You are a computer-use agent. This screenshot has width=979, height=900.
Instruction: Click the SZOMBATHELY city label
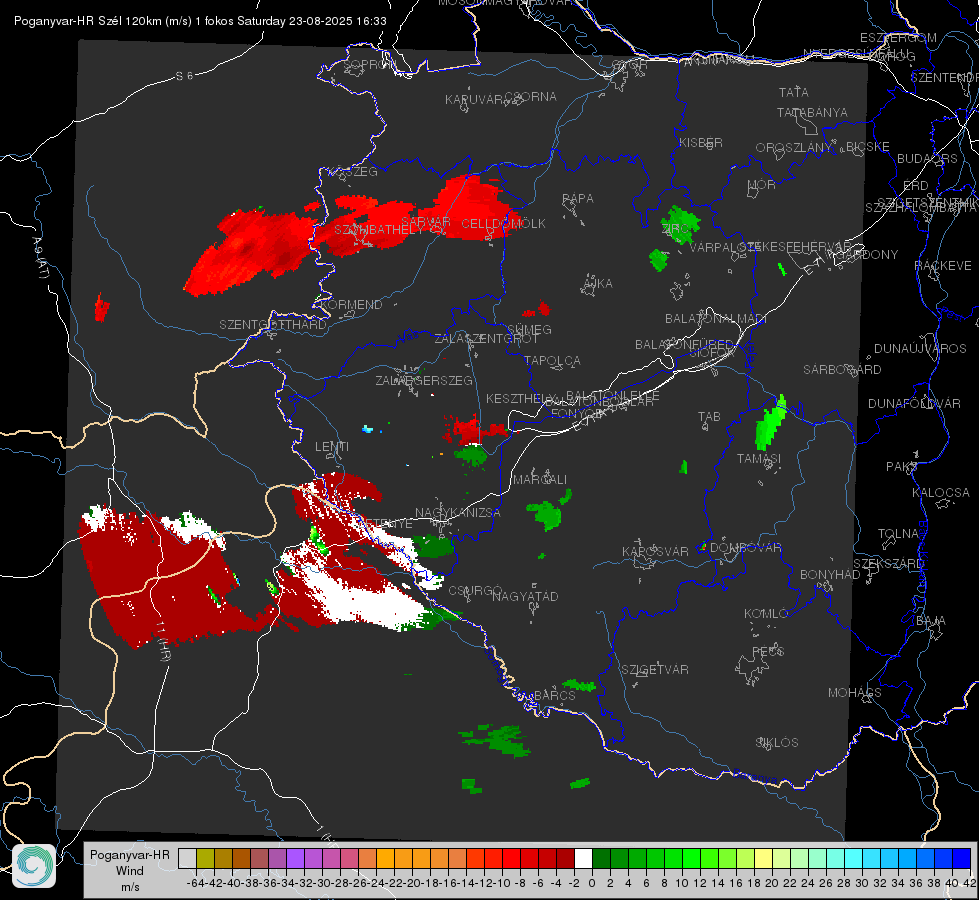point(379,230)
